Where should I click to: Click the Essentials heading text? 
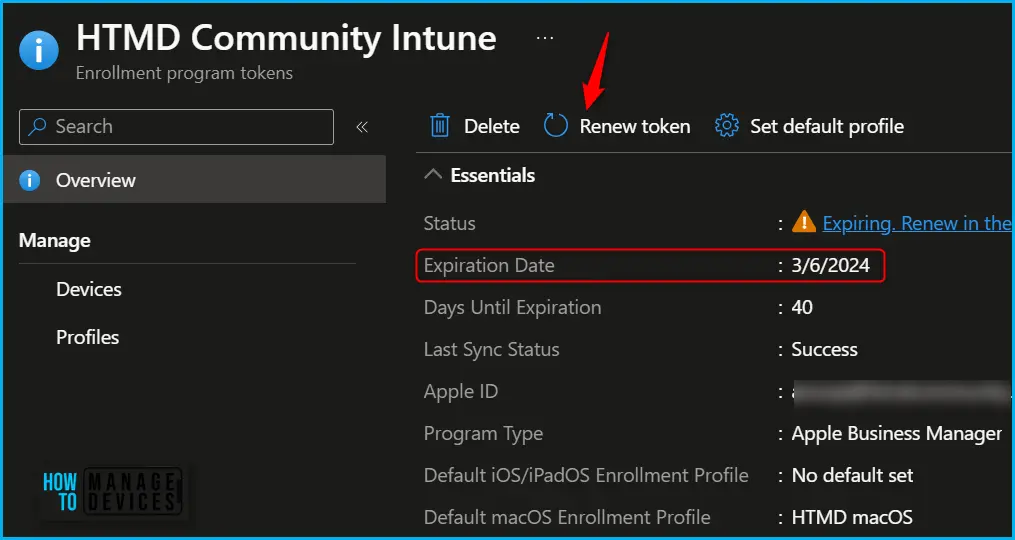point(493,175)
